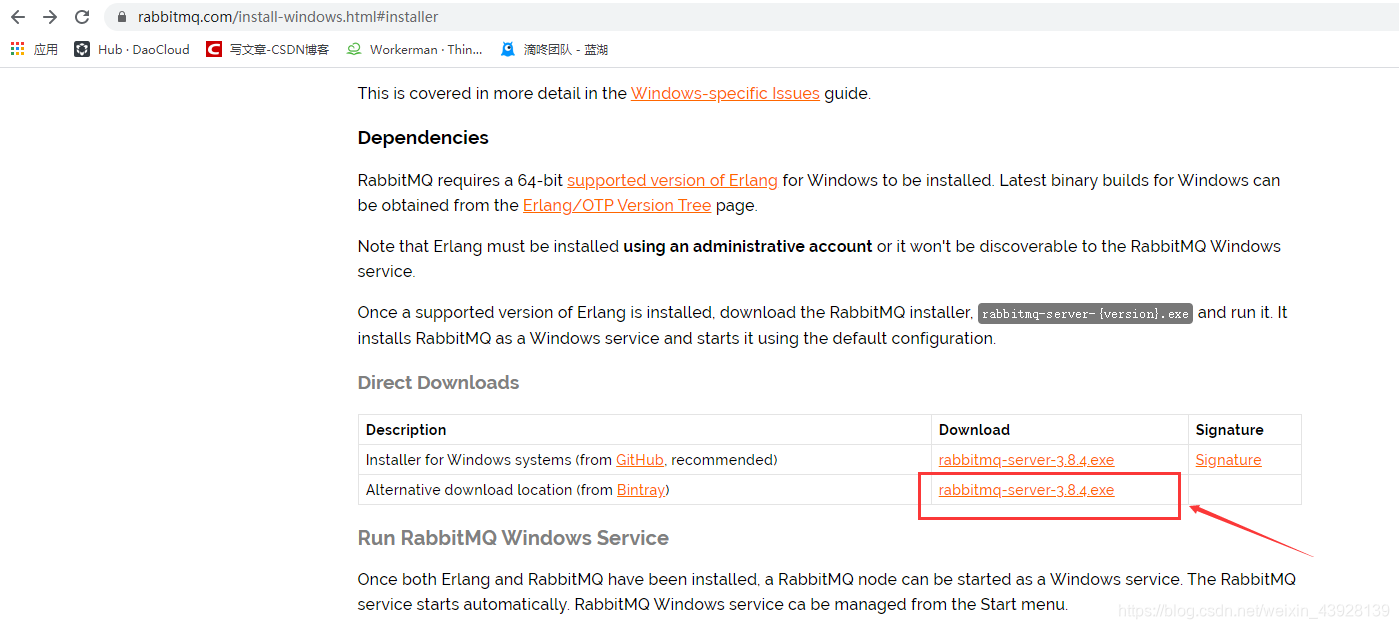Open the Signature link for the installer

click(x=1228, y=459)
